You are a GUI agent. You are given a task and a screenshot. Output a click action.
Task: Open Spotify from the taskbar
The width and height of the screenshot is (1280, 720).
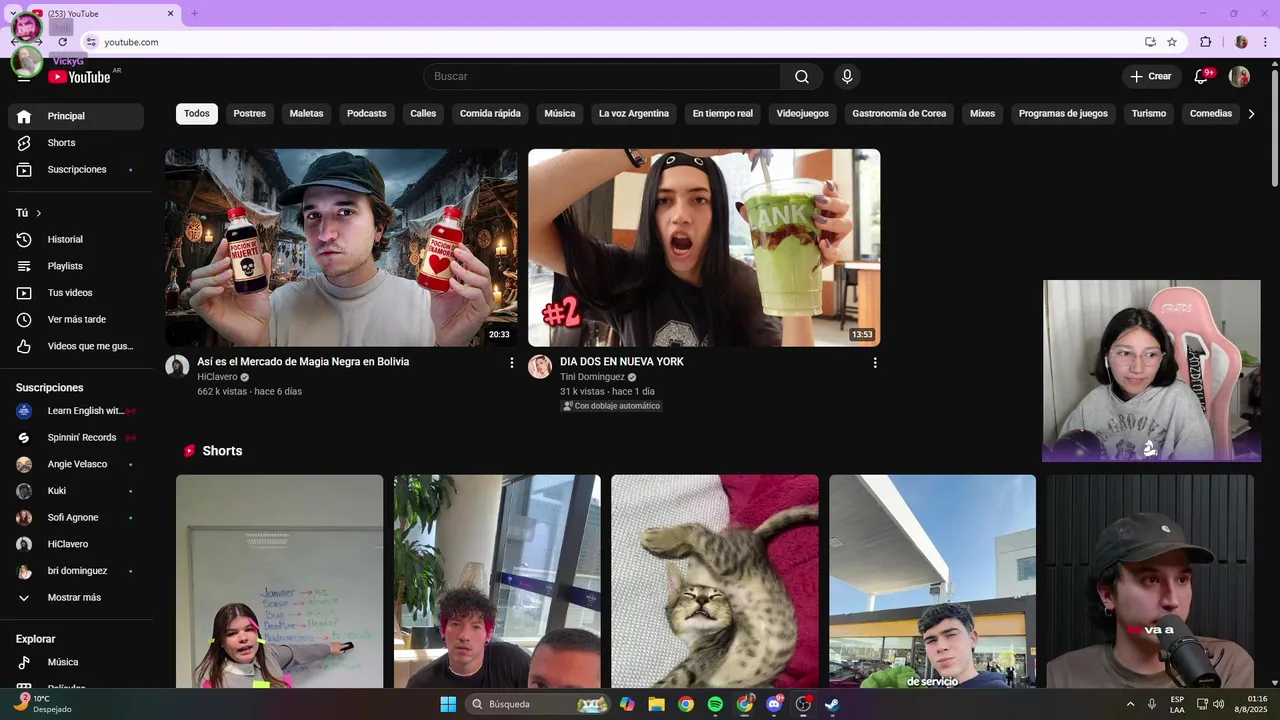(x=715, y=704)
